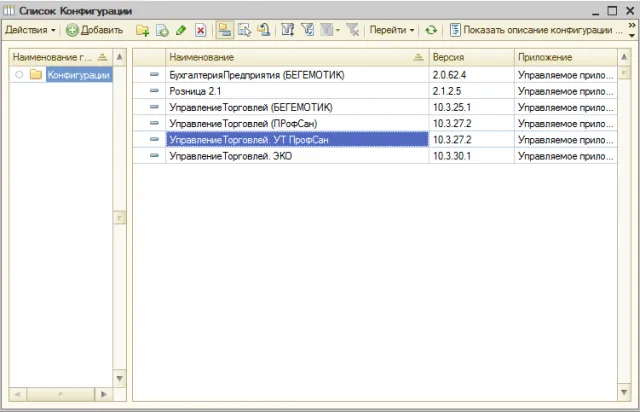Click the list scroll up arrow

tap(624, 57)
